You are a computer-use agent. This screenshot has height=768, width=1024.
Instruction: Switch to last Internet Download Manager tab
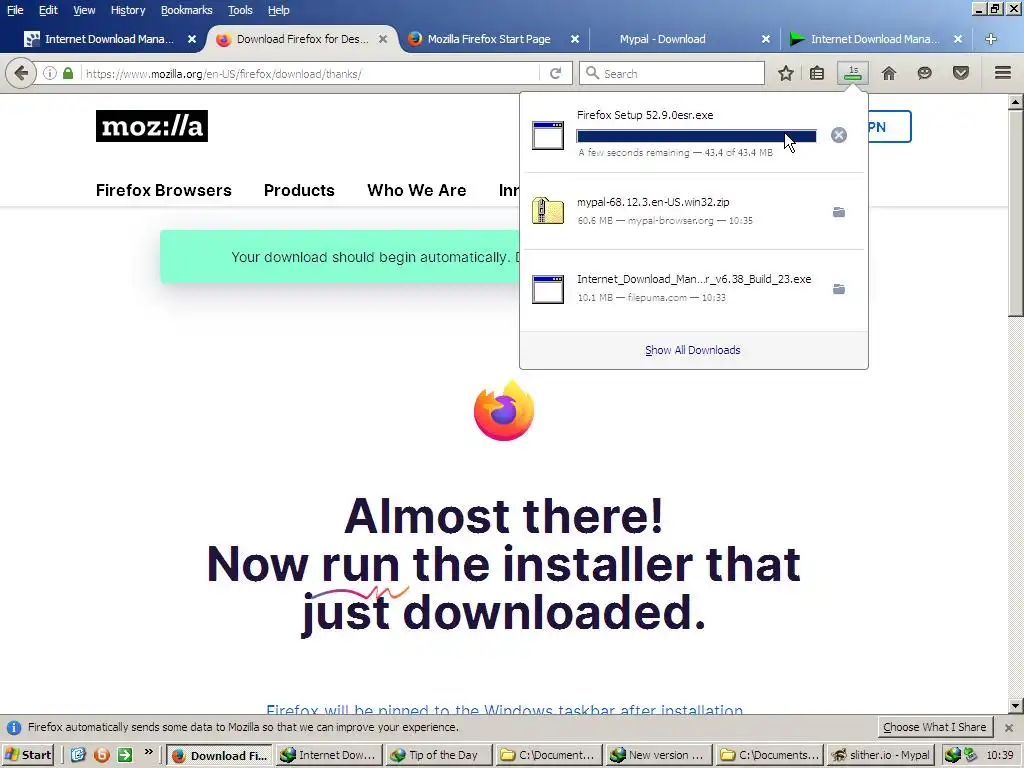(874, 39)
